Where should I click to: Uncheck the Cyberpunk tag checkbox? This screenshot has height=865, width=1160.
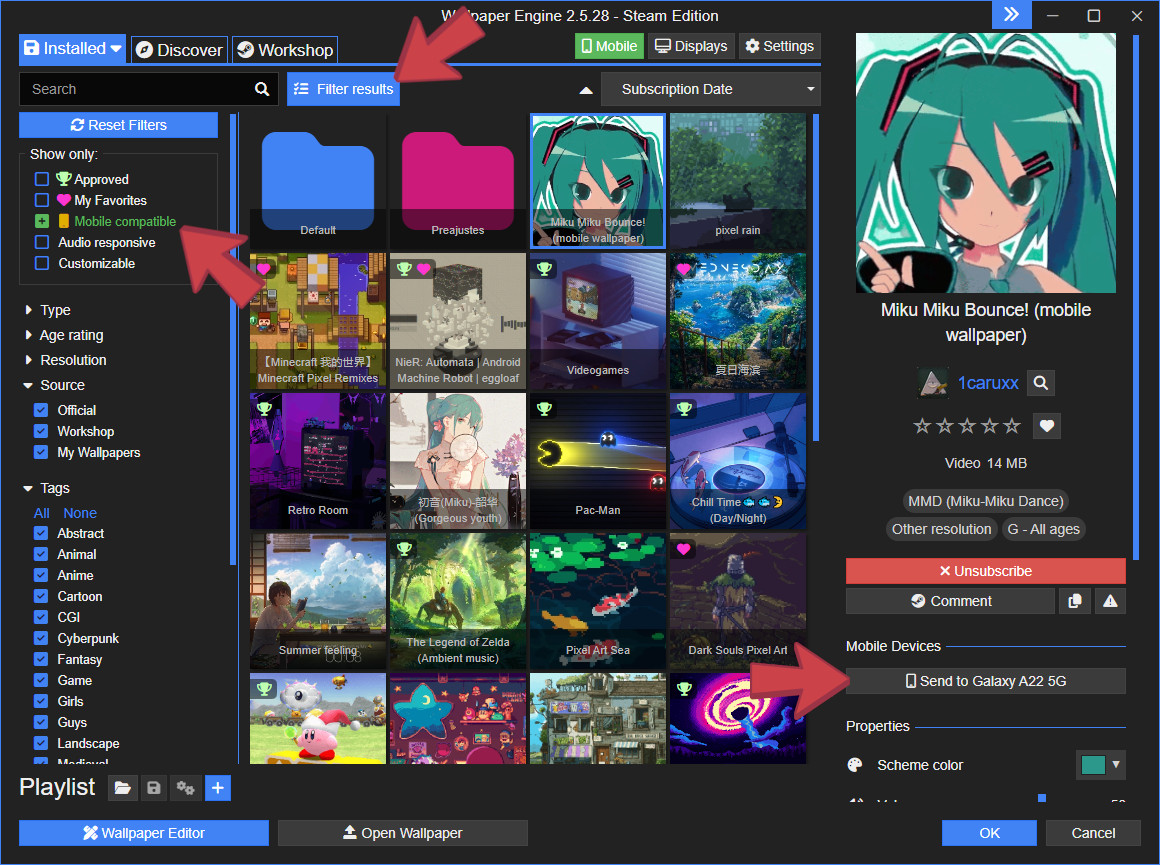(x=41, y=638)
